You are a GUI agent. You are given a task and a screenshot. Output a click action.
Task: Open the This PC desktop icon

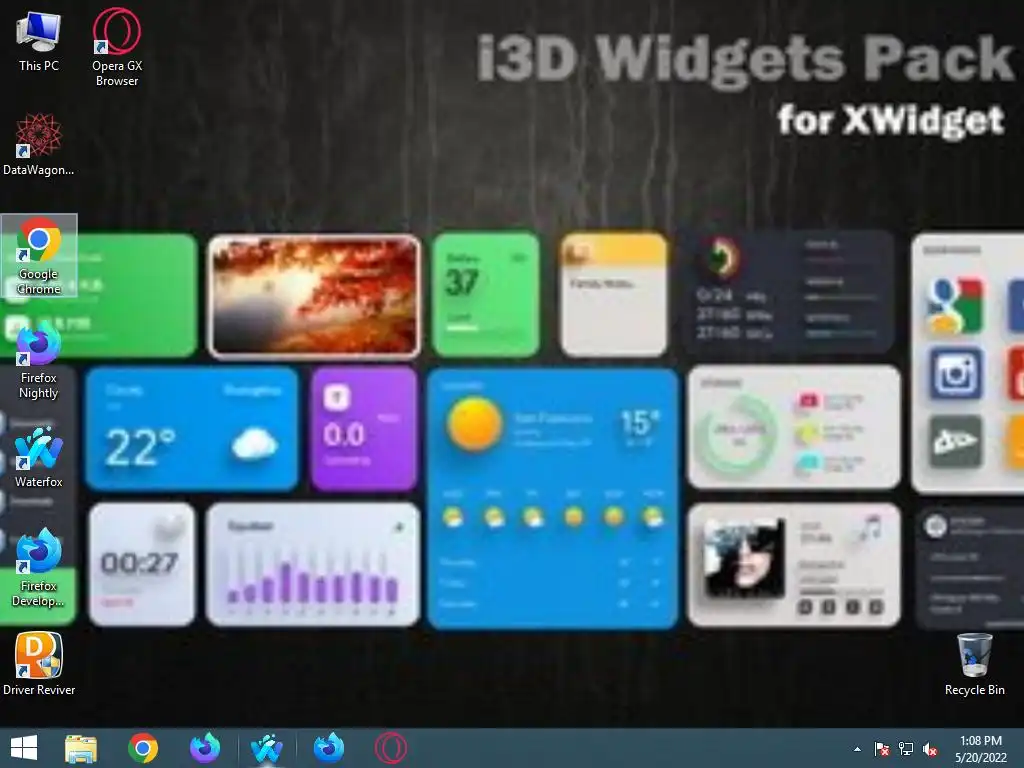pyautogui.click(x=39, y=40)
